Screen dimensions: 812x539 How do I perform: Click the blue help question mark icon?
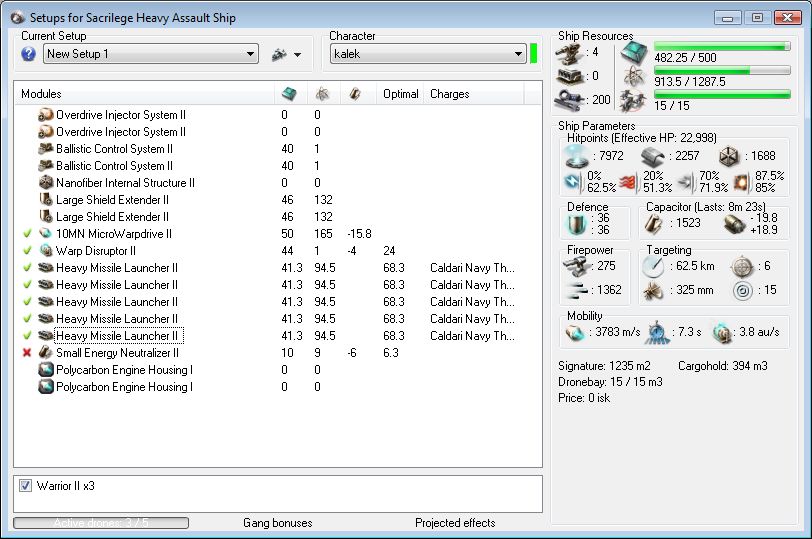click(28, 54)
